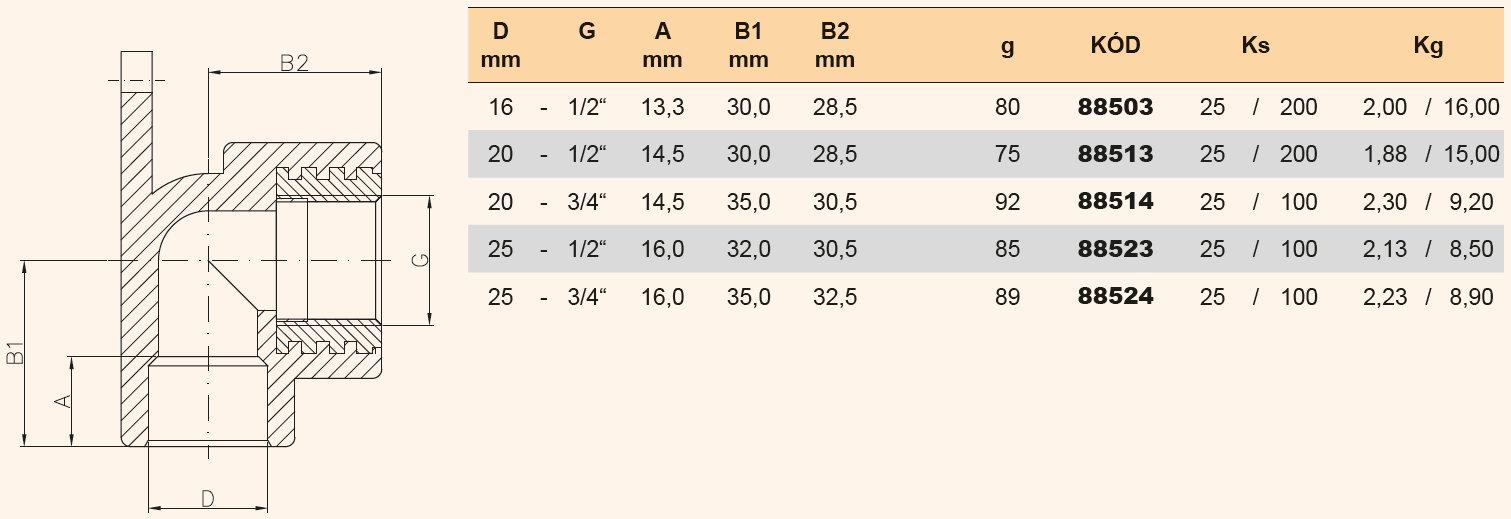Select the D mm table column header

click(501, 46)
